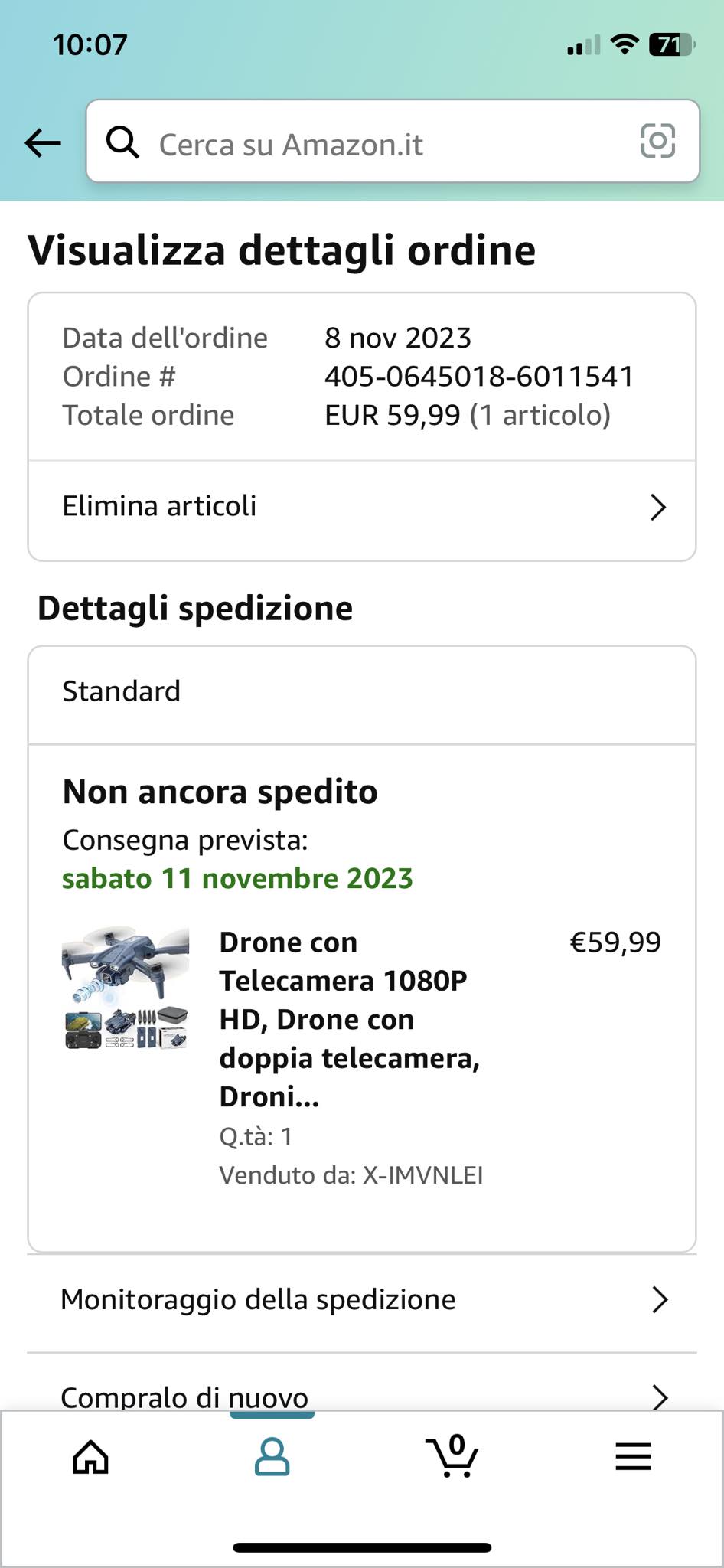
Task: Tap the order number 405-0645018-6011541
Action: pos(479,377)
